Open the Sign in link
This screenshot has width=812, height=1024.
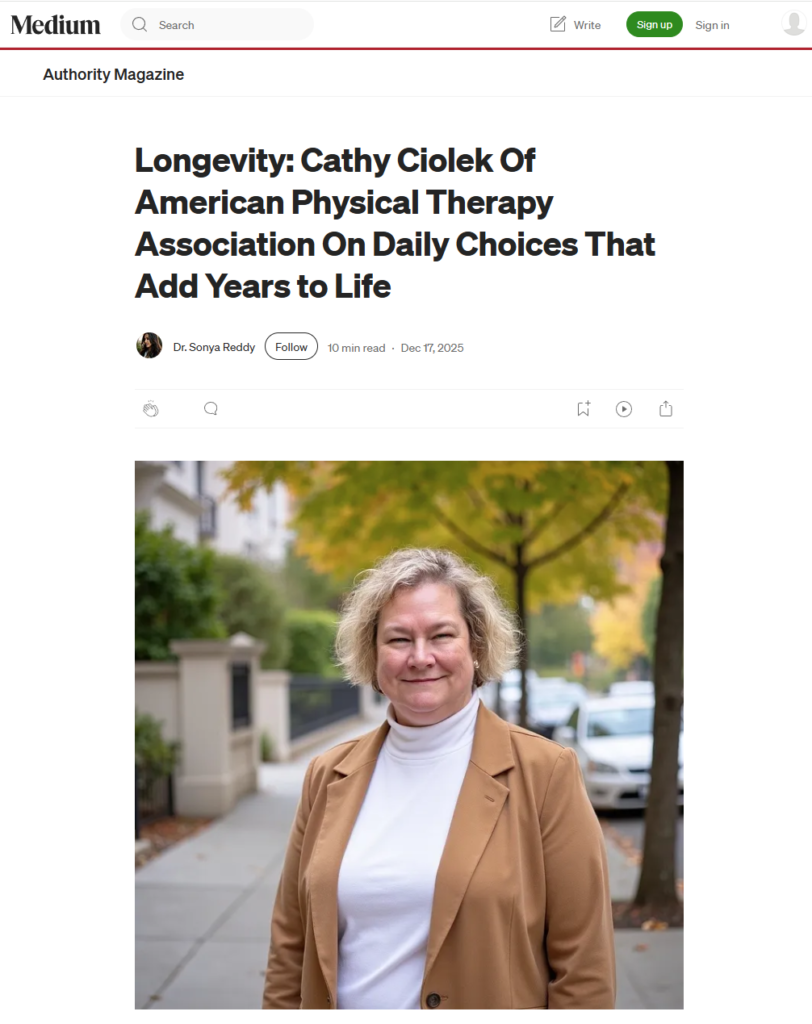tap(712, 25)
